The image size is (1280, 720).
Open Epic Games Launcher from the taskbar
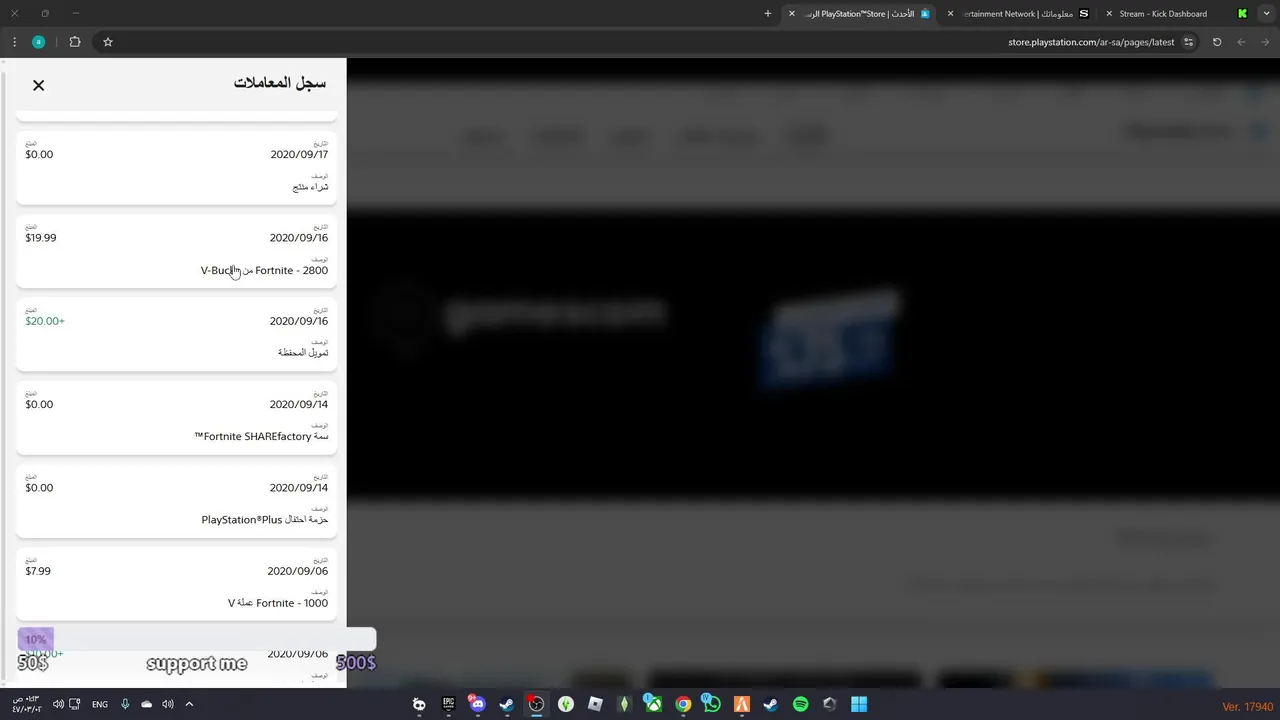tap(448, 704)
